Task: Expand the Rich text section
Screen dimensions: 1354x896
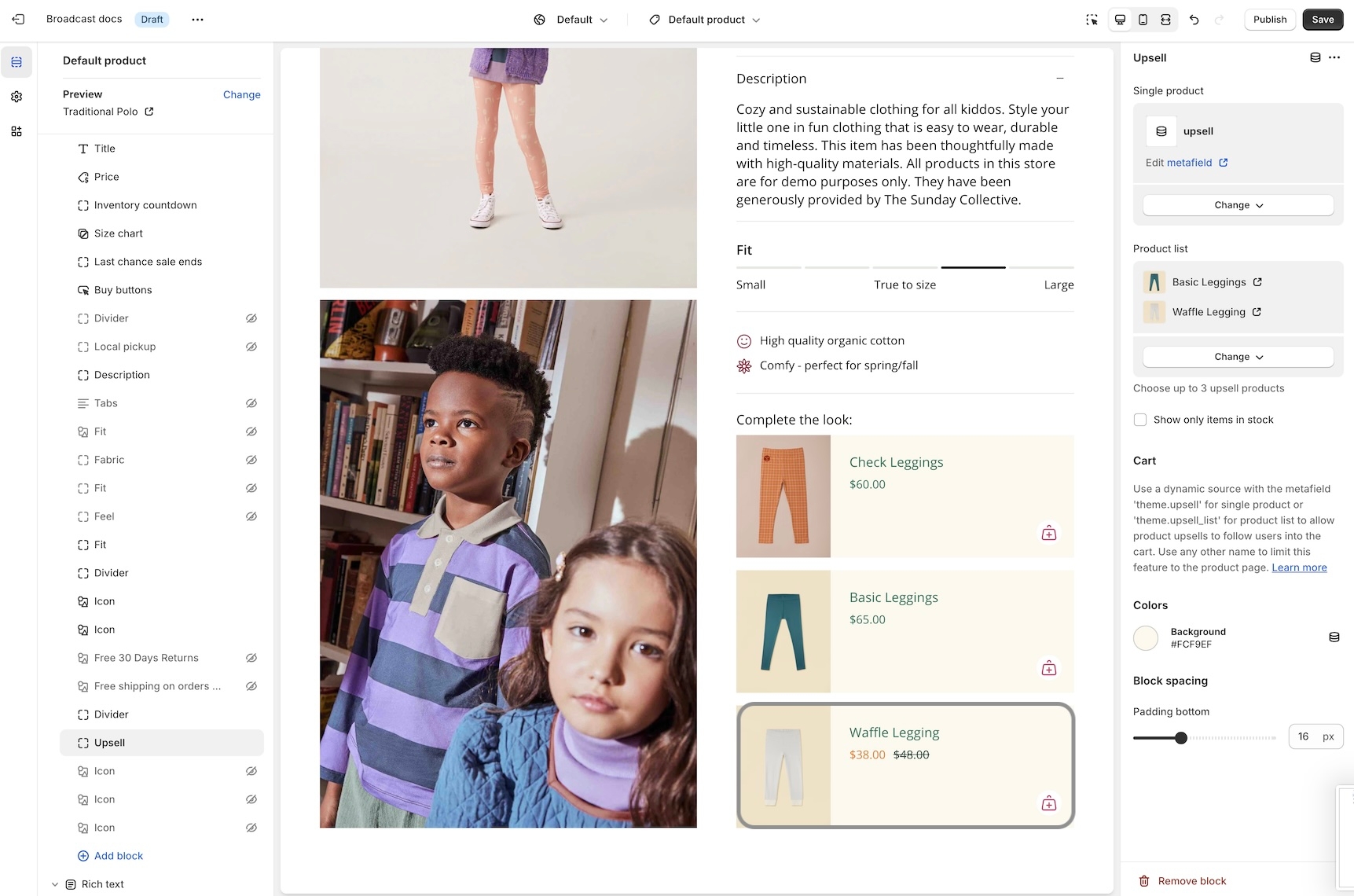Action: (x=55, y=884)
